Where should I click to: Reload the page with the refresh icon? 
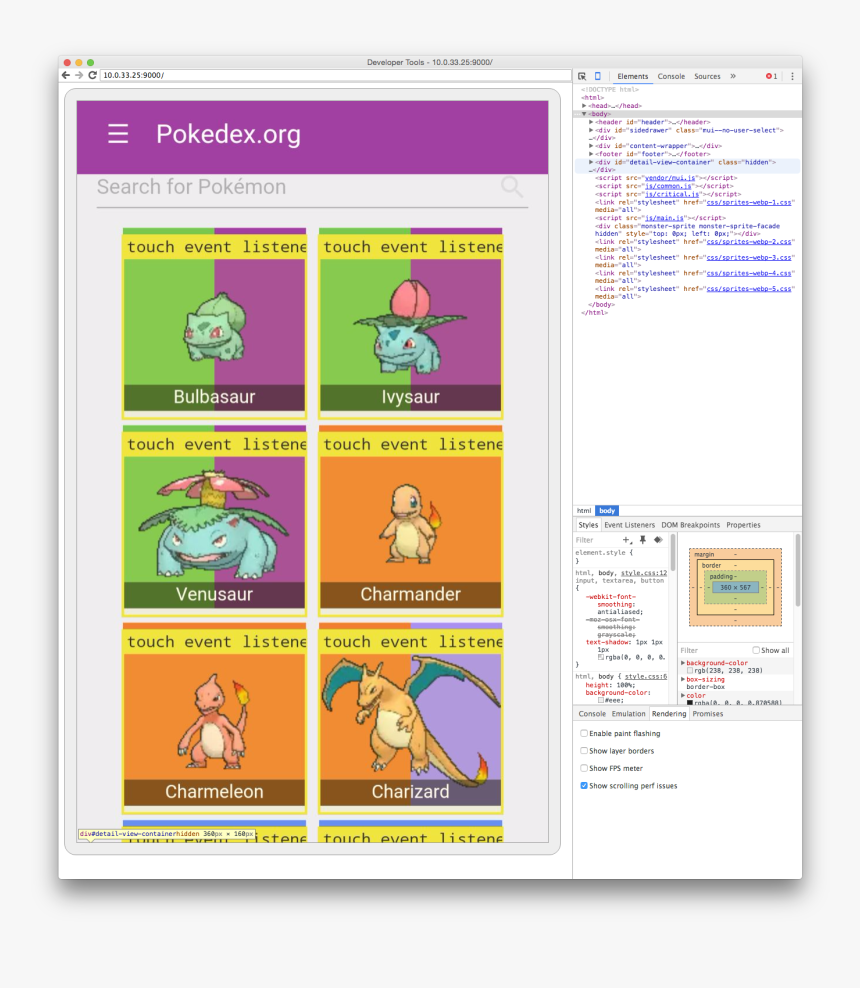pyautogui.click(x=92, y=75)
